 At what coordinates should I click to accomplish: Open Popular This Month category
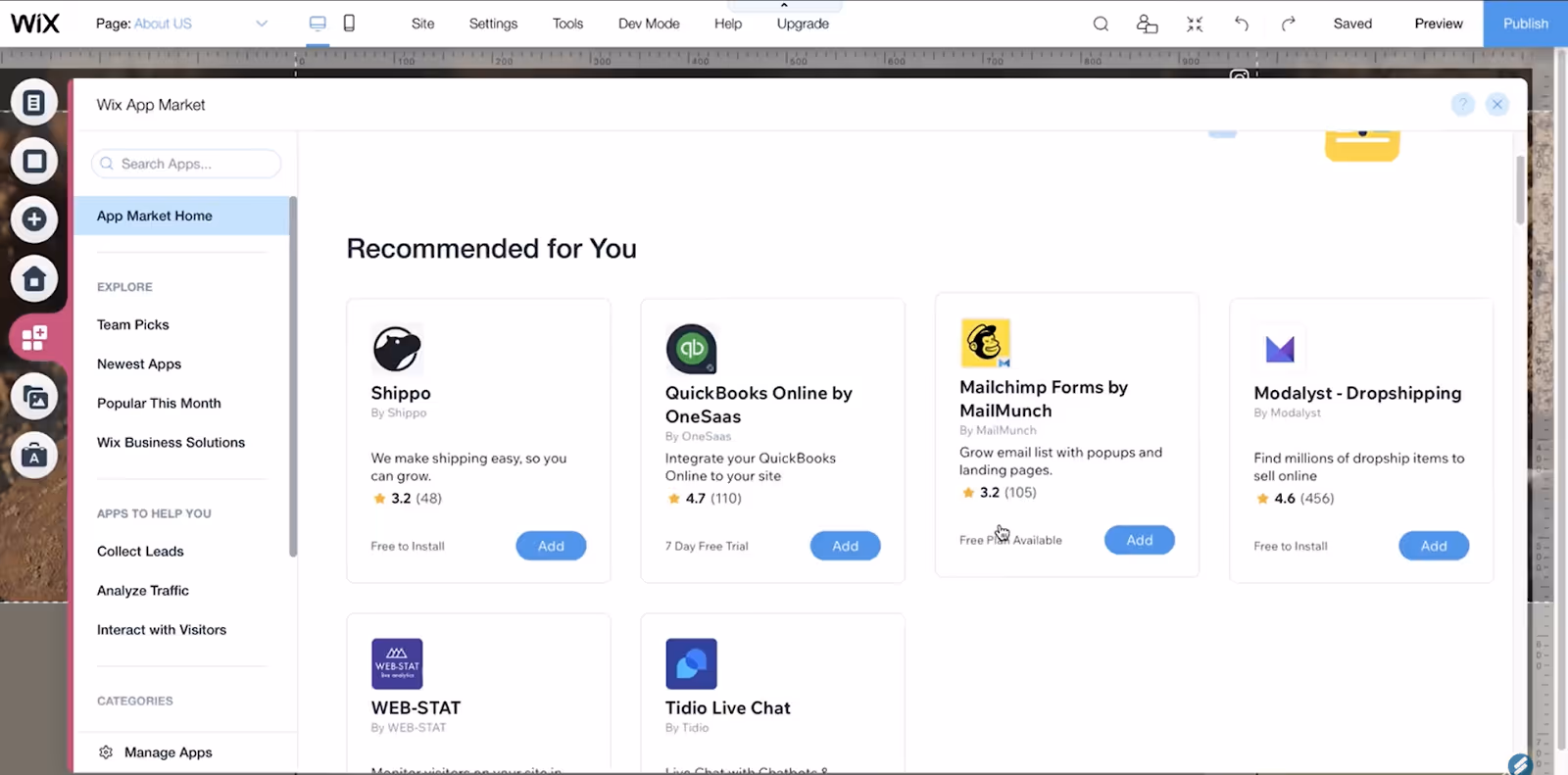[x=159, y=403]
